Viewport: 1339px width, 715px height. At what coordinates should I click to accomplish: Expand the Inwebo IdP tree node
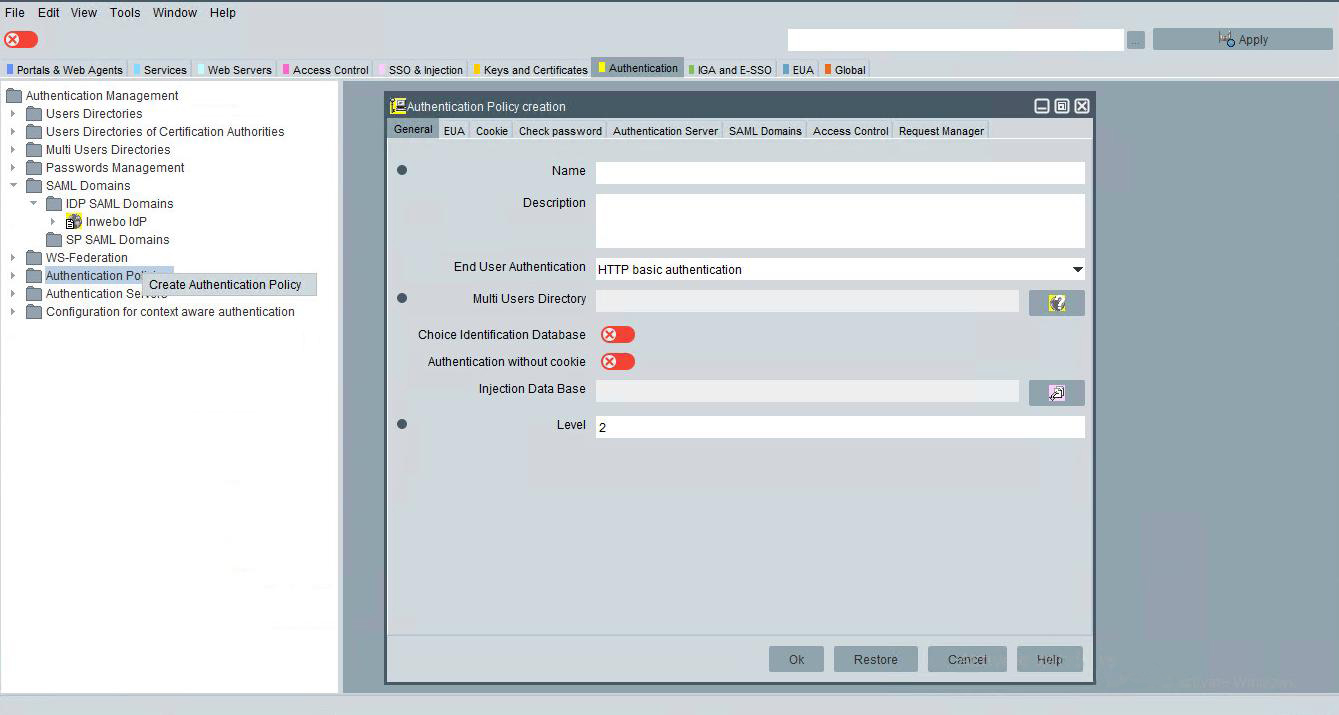pos(53,222)
